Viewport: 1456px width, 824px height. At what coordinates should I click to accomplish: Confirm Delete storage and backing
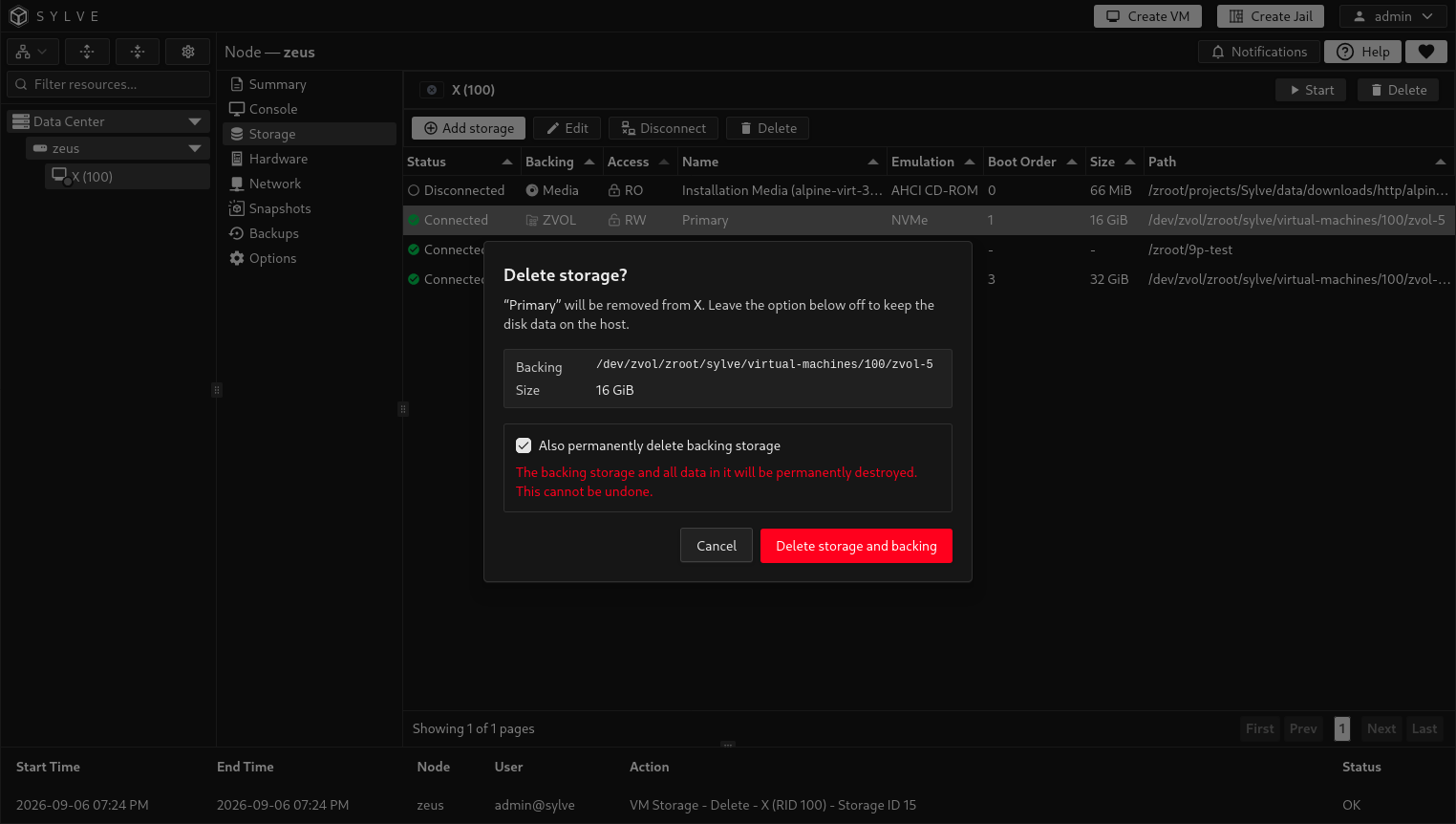tap(856, 546)
